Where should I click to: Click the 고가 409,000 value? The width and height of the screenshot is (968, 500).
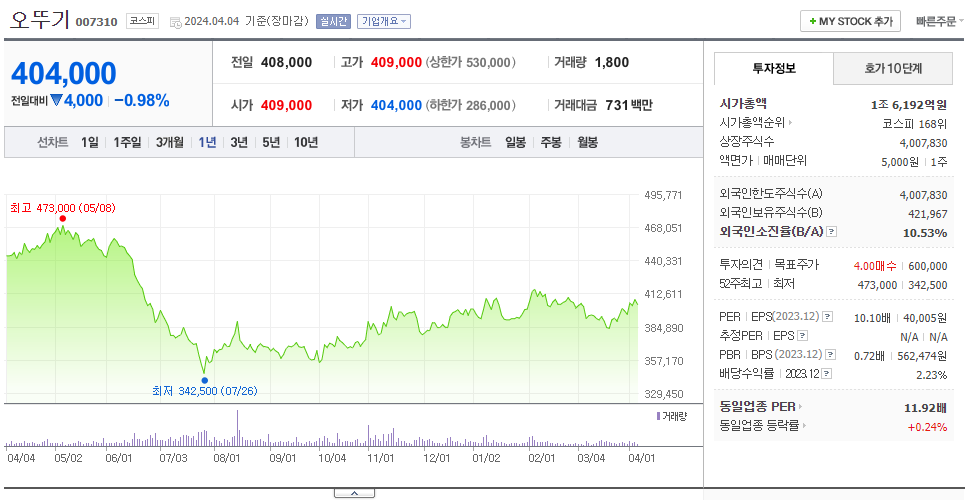pyautogui.click(x=396, y=62)
